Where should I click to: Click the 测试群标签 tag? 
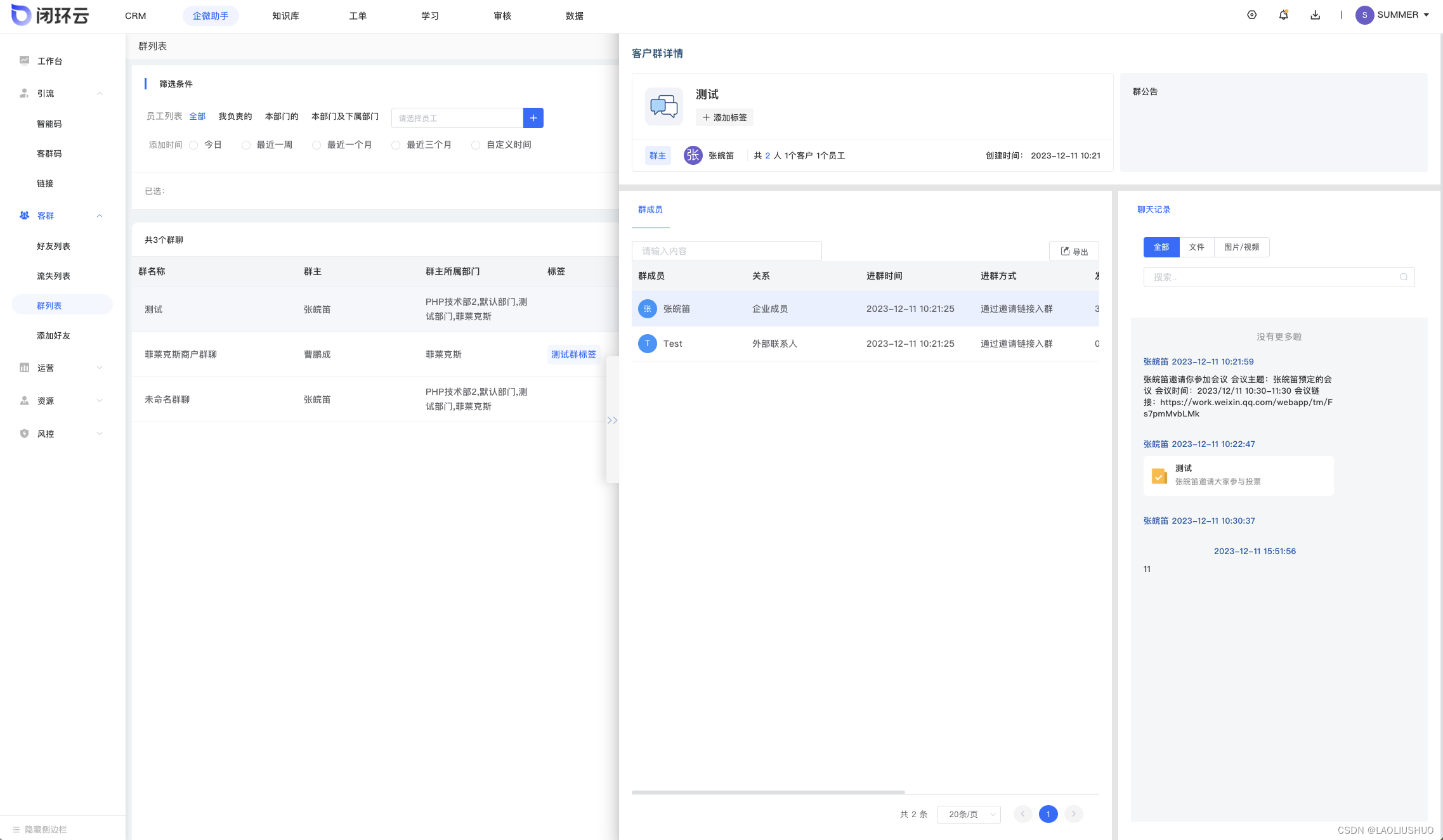pyautogui.click(x=573, y=354)
